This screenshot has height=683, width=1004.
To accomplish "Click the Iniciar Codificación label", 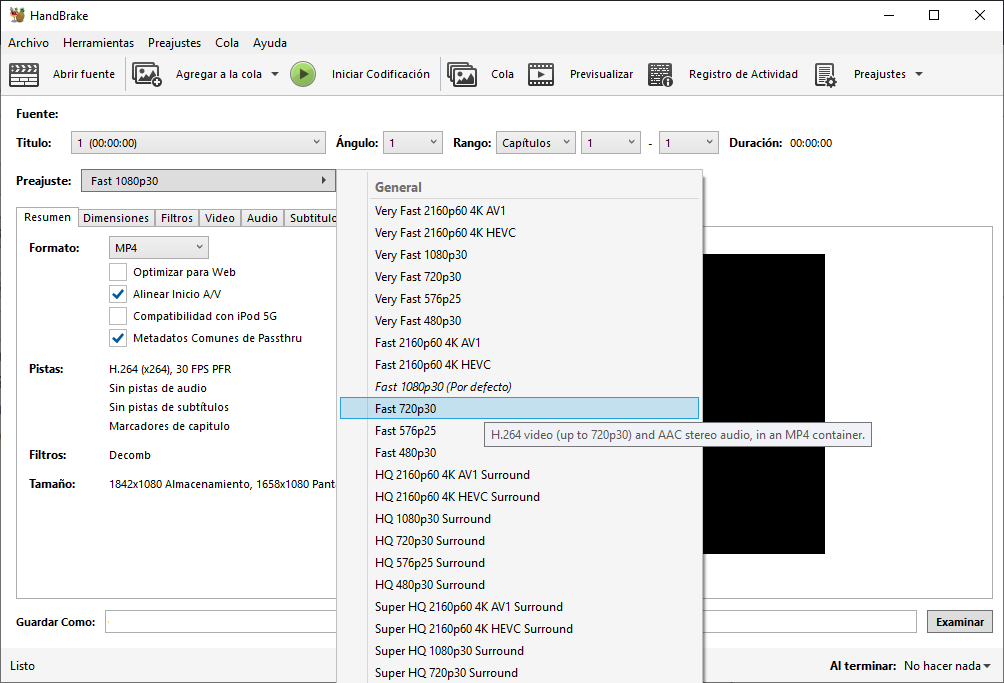I will (381, 74).
